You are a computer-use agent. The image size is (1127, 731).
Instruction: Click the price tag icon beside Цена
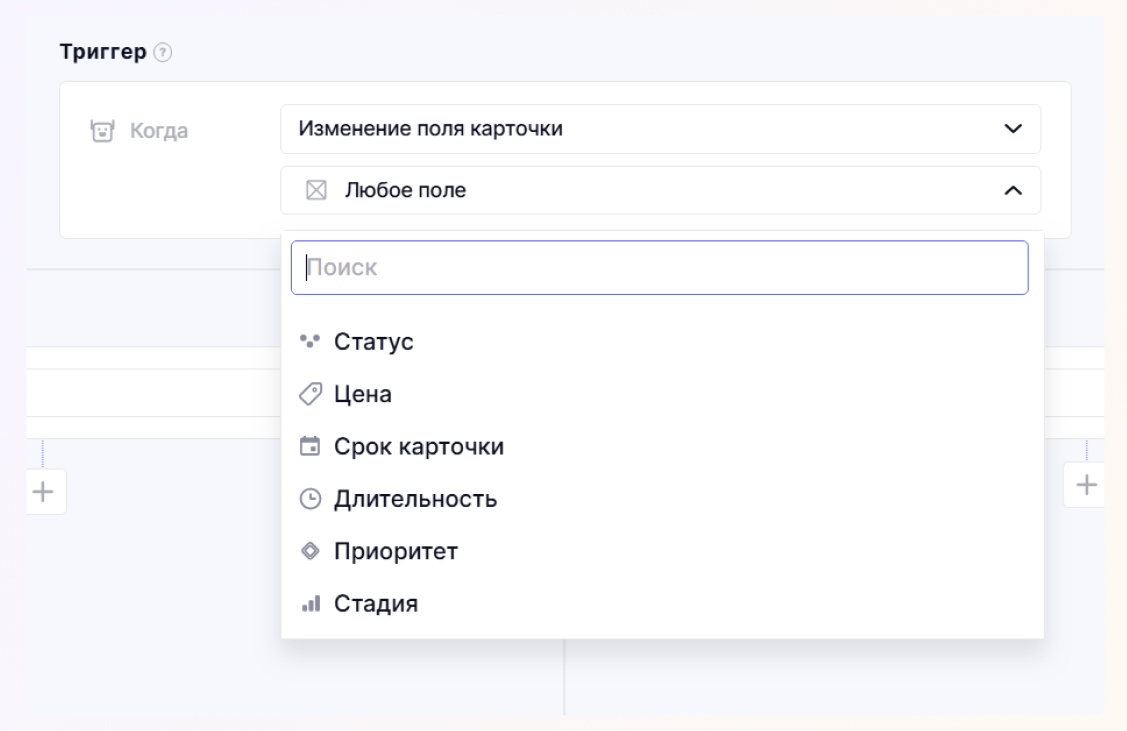309,395
